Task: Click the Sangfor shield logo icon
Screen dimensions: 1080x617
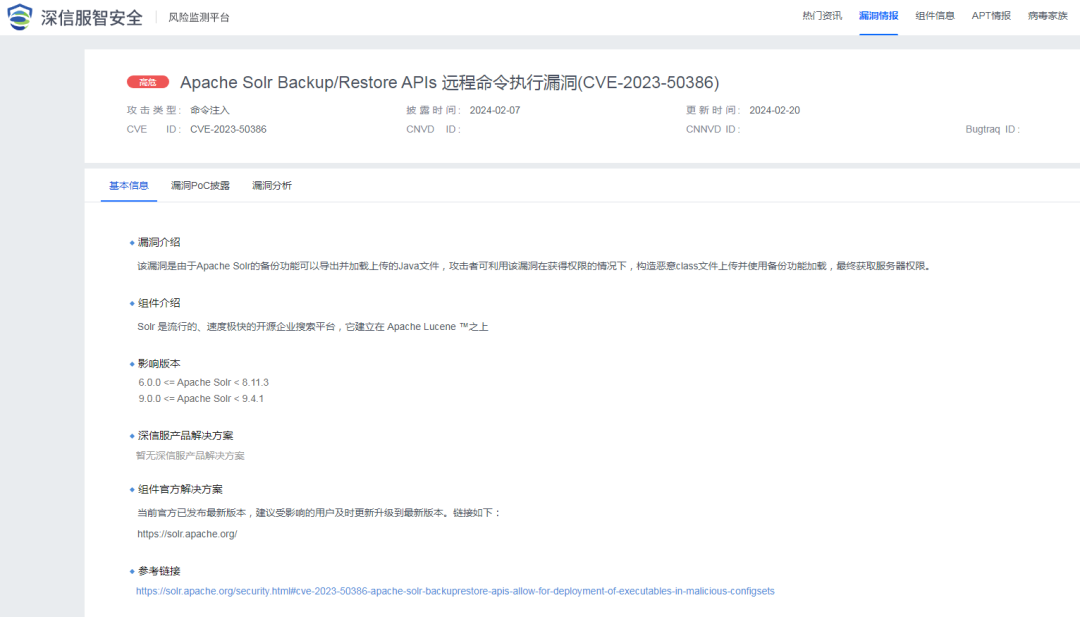Action: click(x=19, y=17)
